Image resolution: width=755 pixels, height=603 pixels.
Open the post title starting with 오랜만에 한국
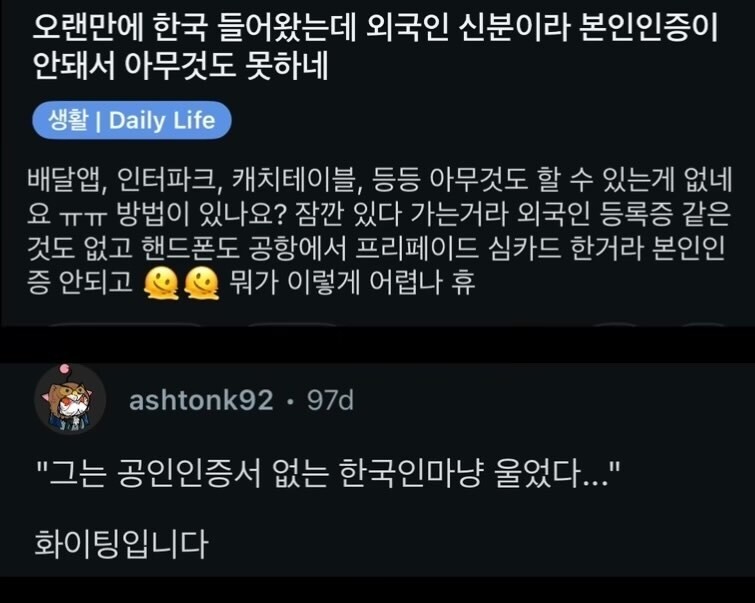376,47
